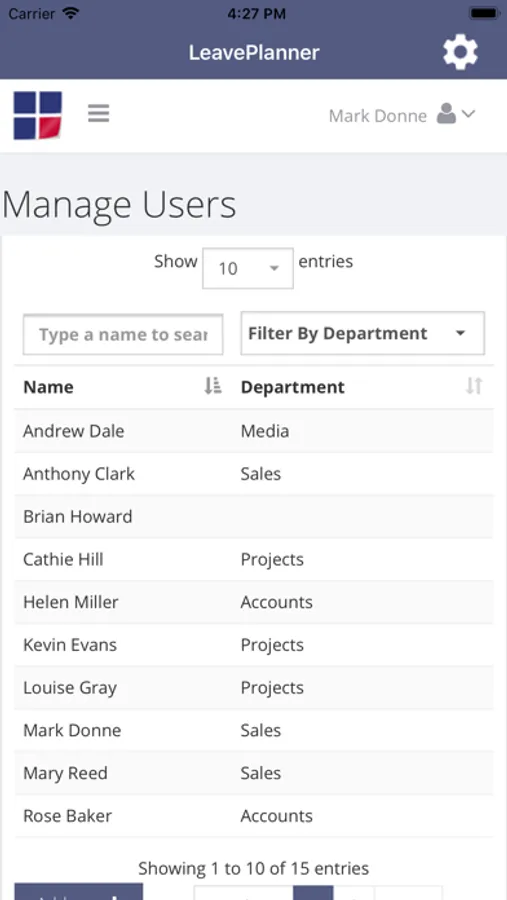Click the battery icon in the status bar

483,13
